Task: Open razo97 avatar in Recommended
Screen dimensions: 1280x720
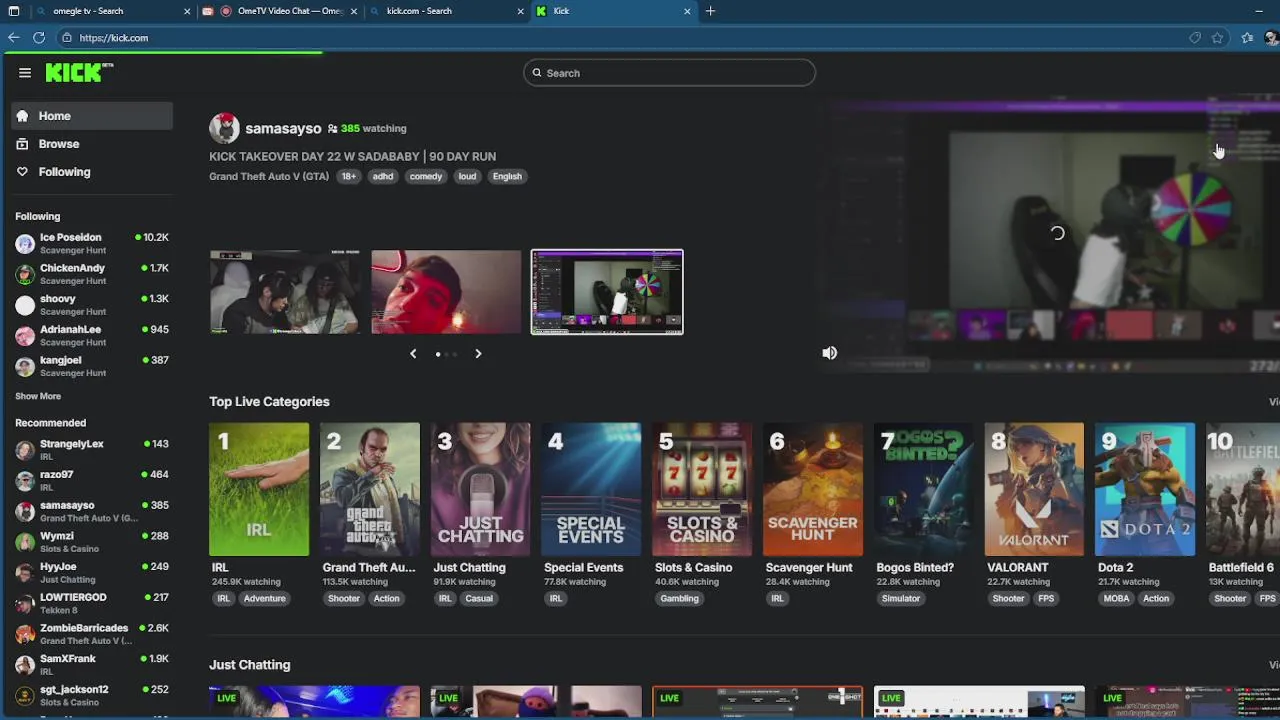Action: 25,481
